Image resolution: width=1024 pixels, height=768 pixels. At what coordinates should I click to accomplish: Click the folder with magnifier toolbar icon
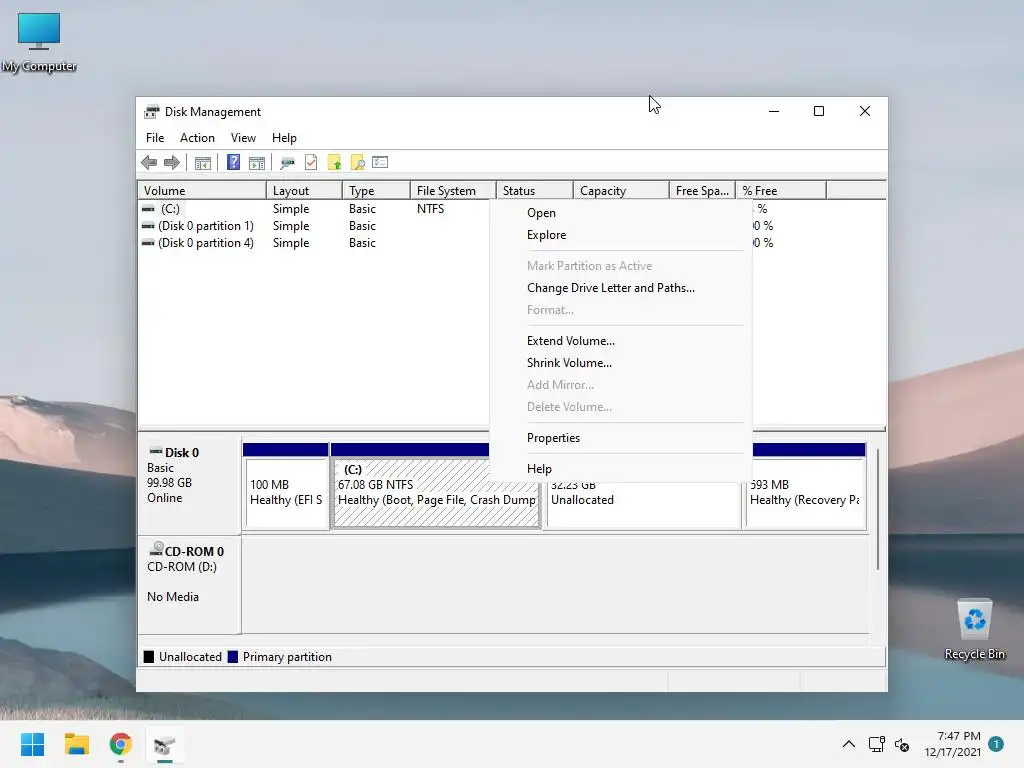(357, 163)
